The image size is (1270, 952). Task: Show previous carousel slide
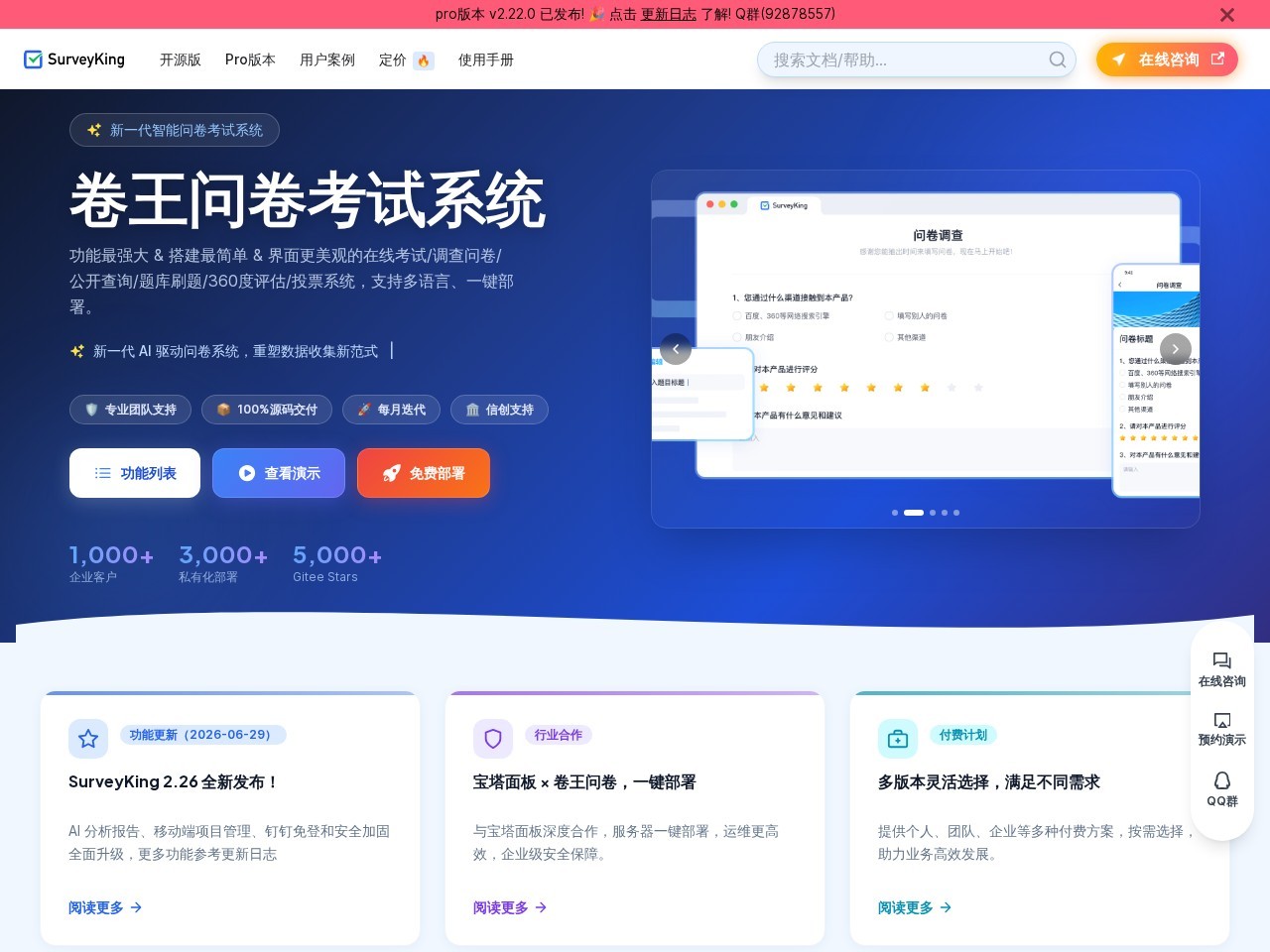(x=676, y=348)
